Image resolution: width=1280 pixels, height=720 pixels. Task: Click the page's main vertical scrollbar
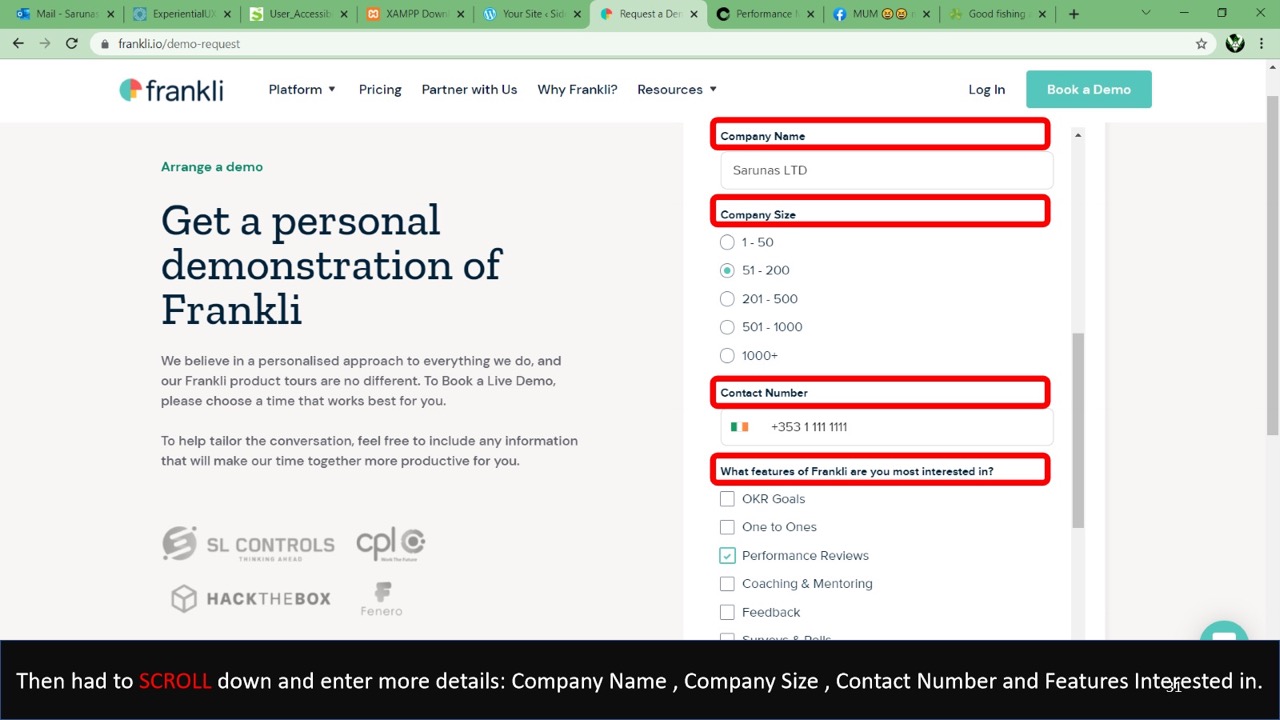coord(1272,265)
